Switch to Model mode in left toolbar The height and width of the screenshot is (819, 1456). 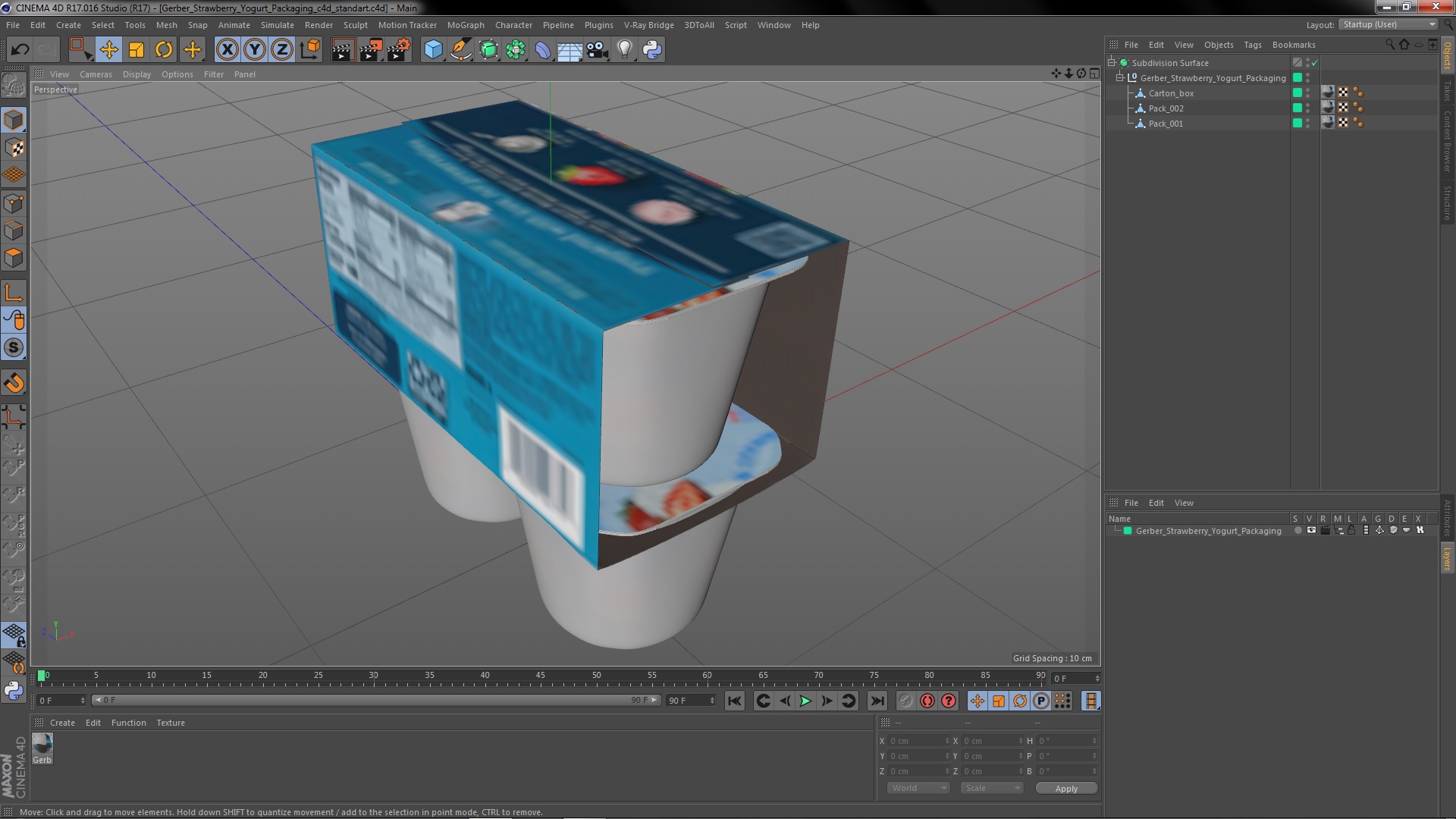(14, 120)
